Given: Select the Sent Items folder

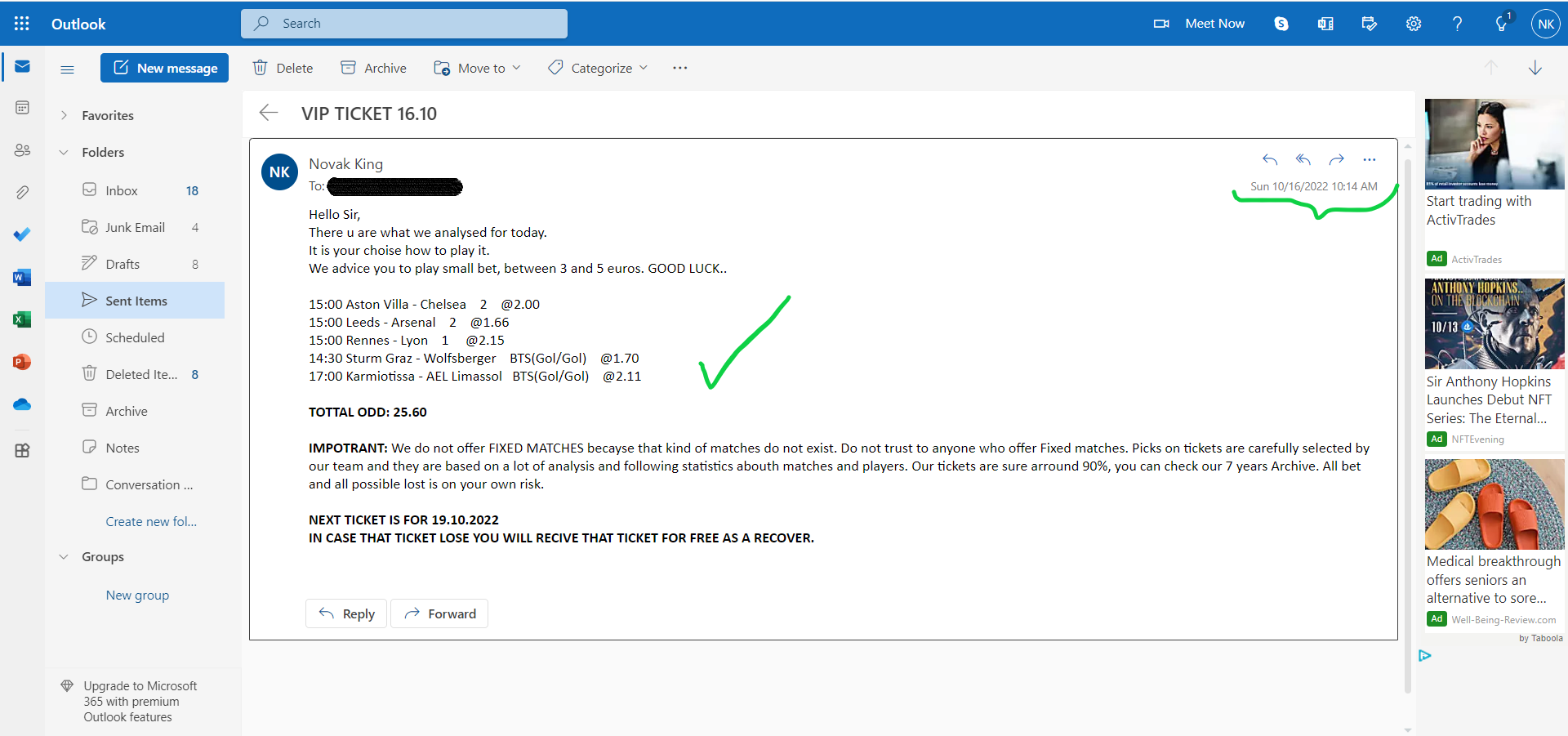Looking at the screenshot, I should pyautogui.click(x=135, y=301).
